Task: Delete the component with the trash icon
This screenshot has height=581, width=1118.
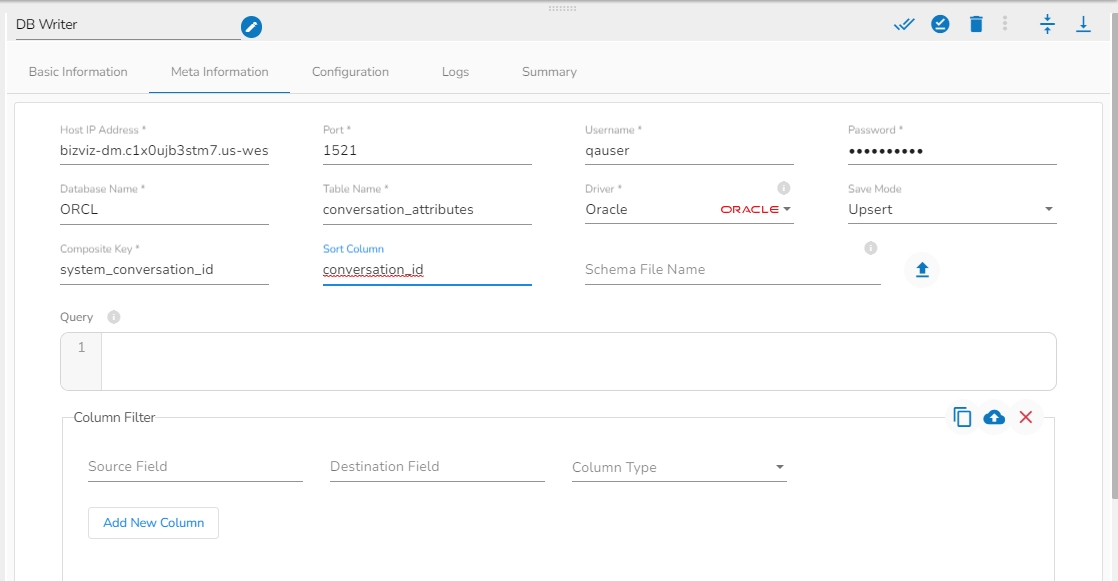Action: (976, 25)
